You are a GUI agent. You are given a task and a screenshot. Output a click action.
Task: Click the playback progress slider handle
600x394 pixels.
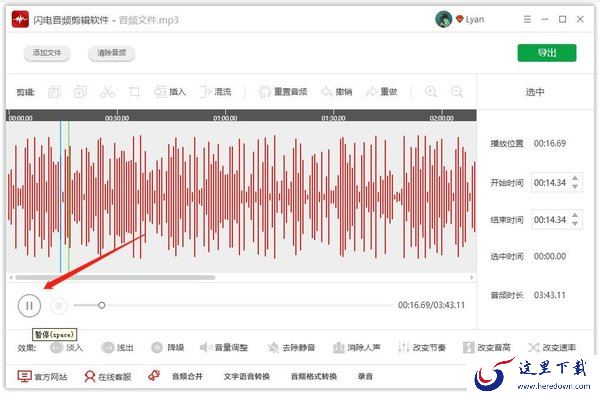pos(101,305)
